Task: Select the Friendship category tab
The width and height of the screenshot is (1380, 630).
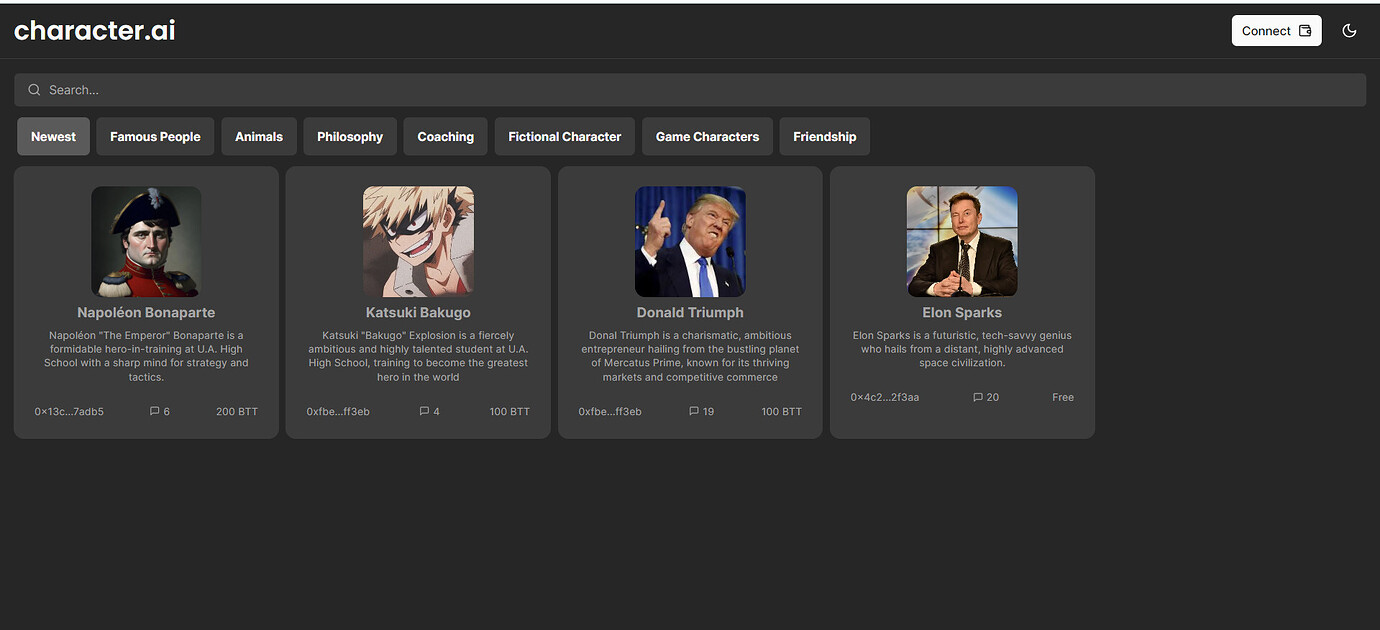Action: (825, 137)
